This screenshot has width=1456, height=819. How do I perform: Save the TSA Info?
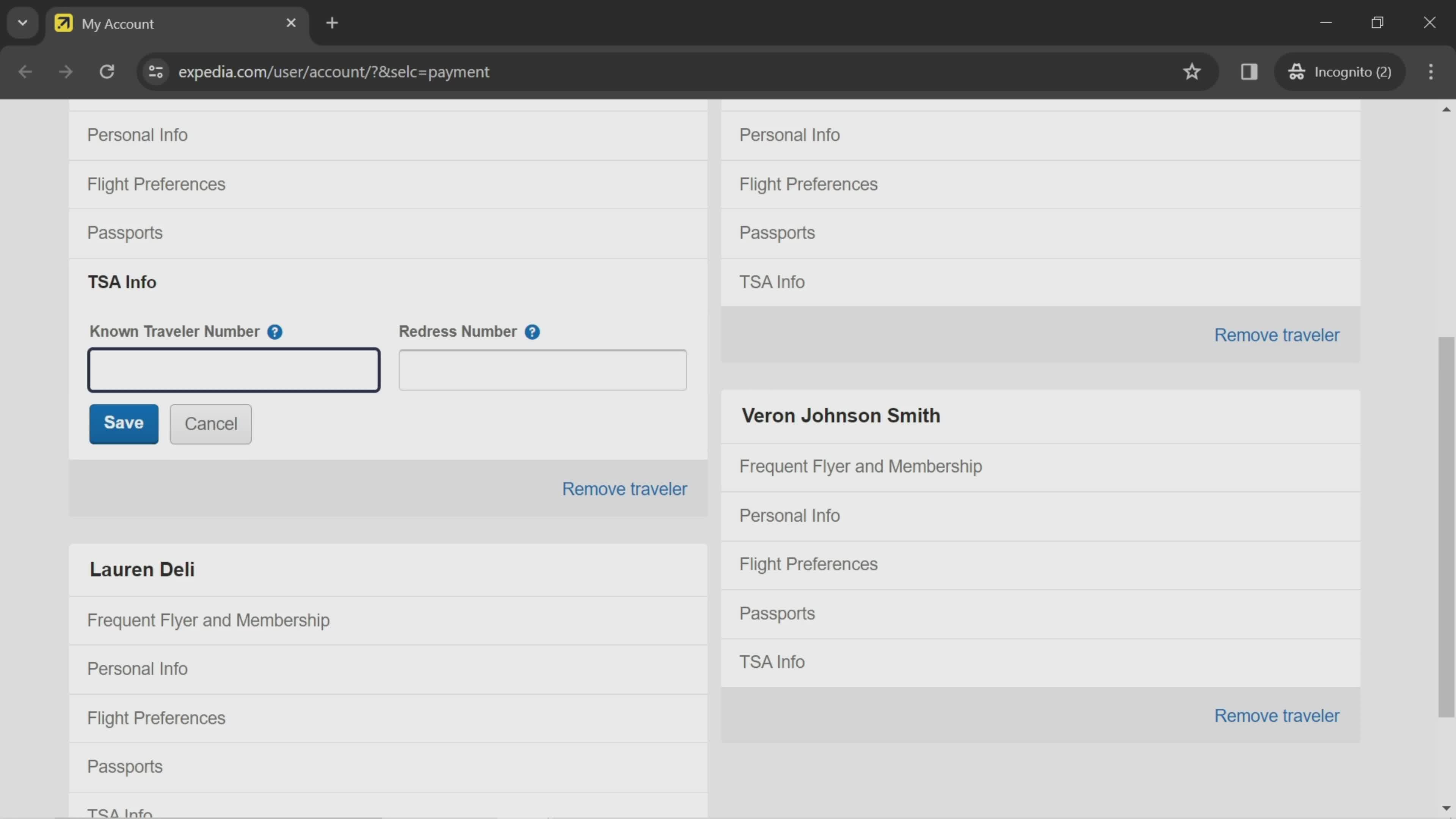(124, 424)
